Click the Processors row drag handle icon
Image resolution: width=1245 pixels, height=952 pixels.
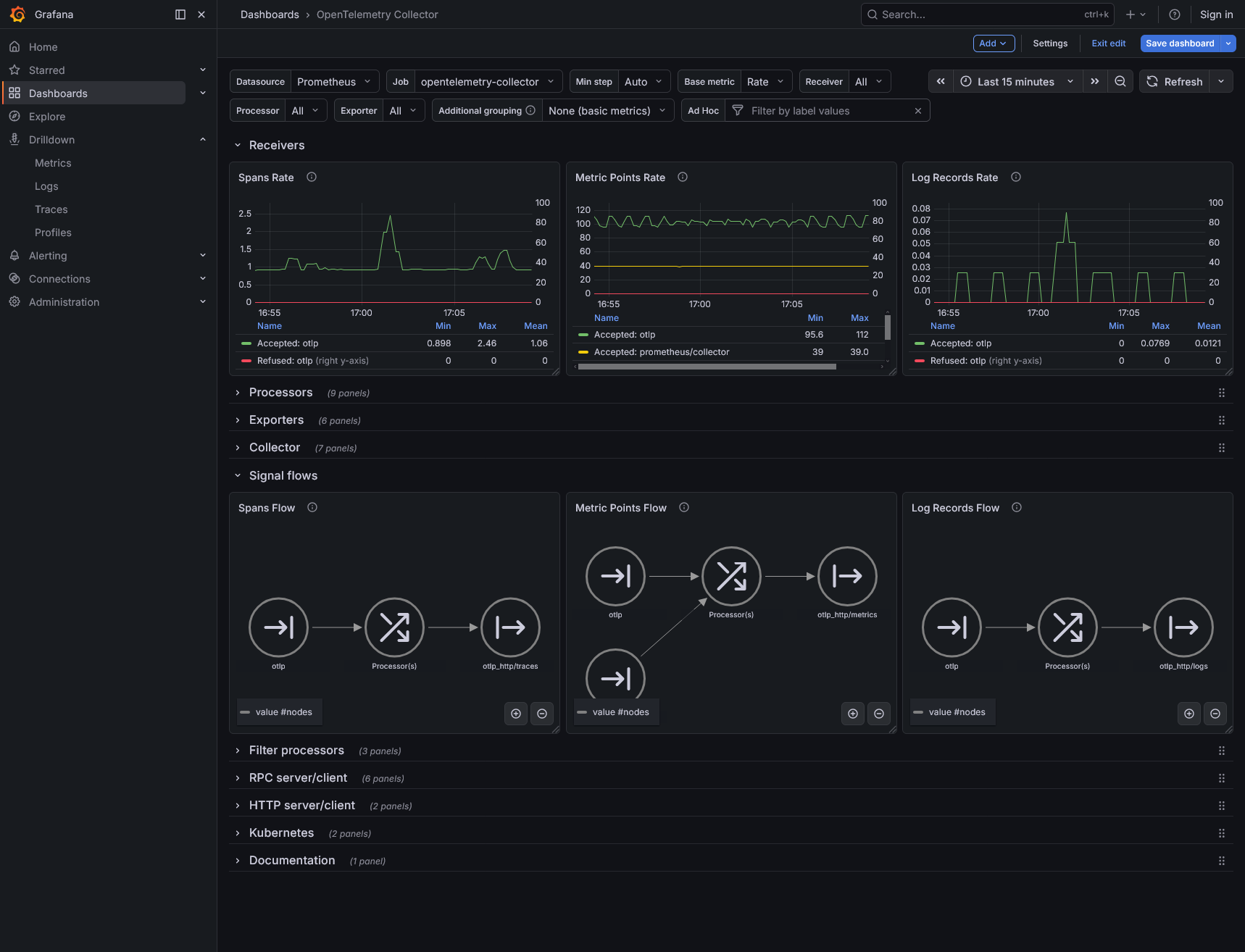pos(1222,393)
